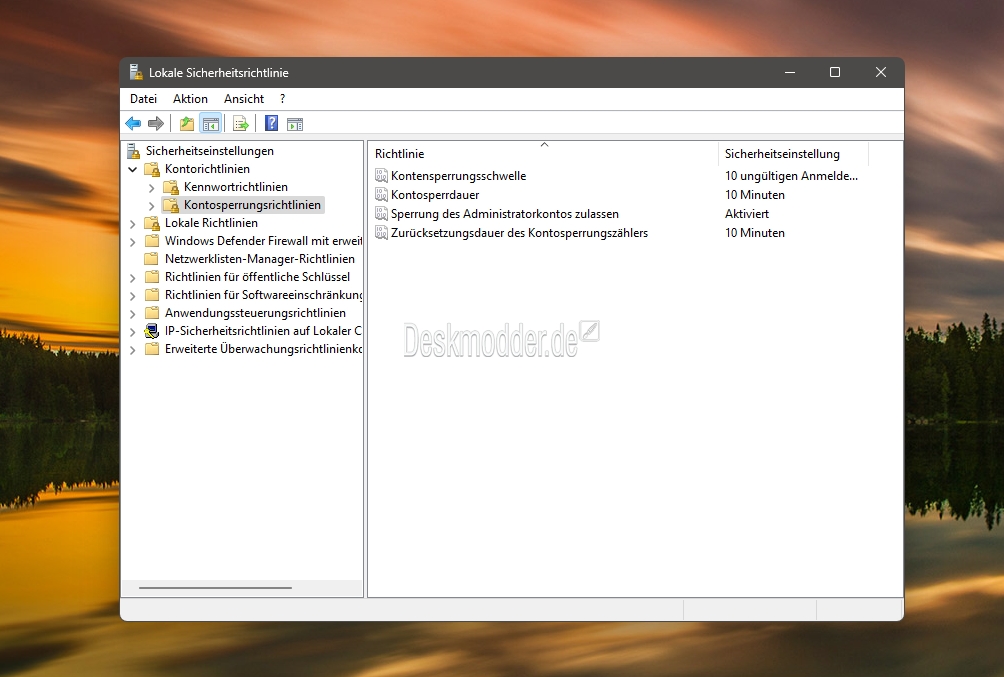Click the up one level folder icon

coord(186,124)
